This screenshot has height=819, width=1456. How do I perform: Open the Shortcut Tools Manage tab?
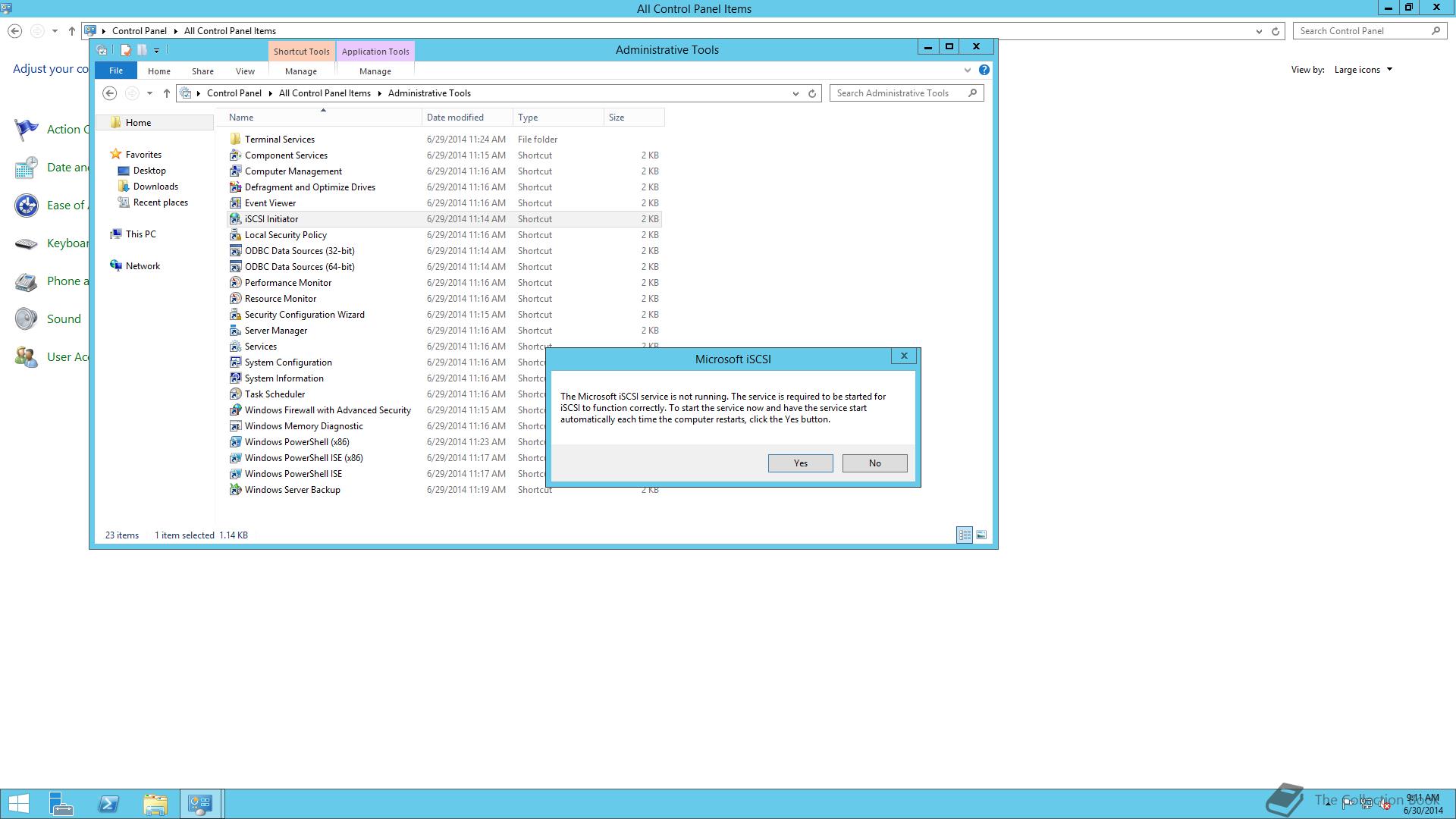pyautogui.click(x=301, y=71)
